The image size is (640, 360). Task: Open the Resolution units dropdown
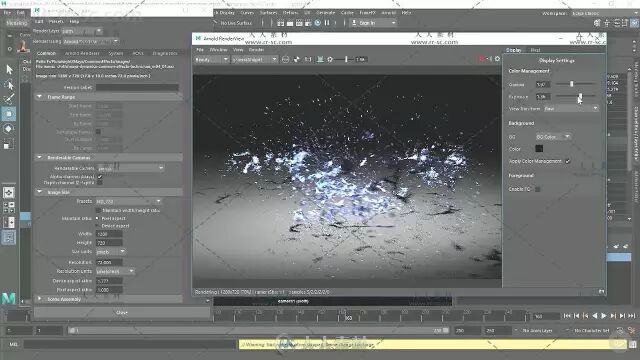tap(115, 271)
